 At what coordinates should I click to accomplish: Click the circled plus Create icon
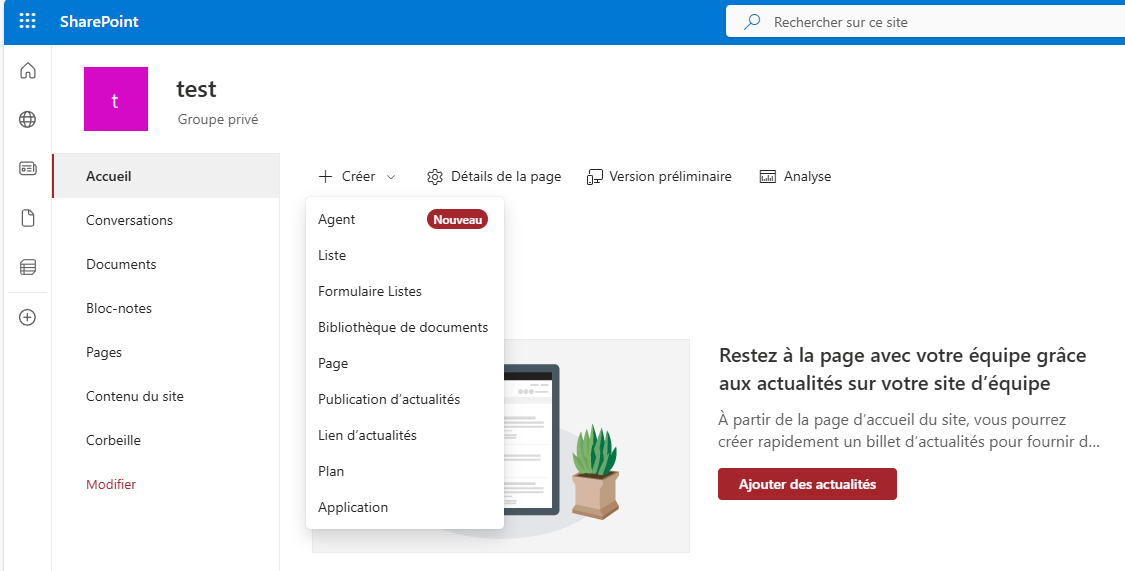pyautogui.click(x=28, y=317)
